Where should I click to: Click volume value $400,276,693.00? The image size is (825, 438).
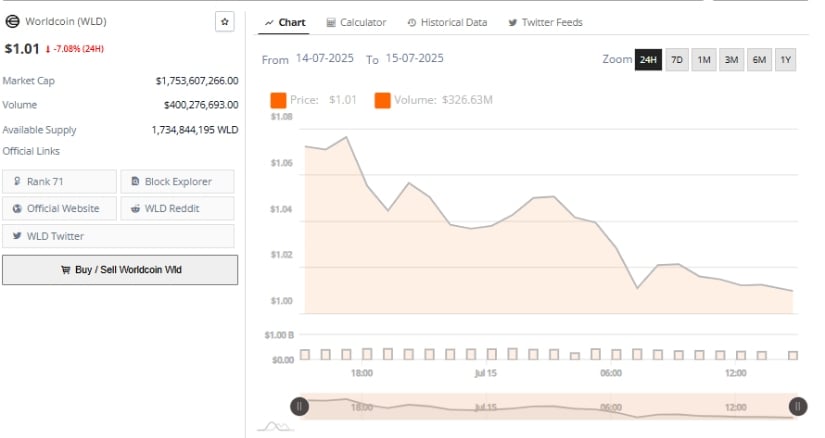click(x=201, y=105)
